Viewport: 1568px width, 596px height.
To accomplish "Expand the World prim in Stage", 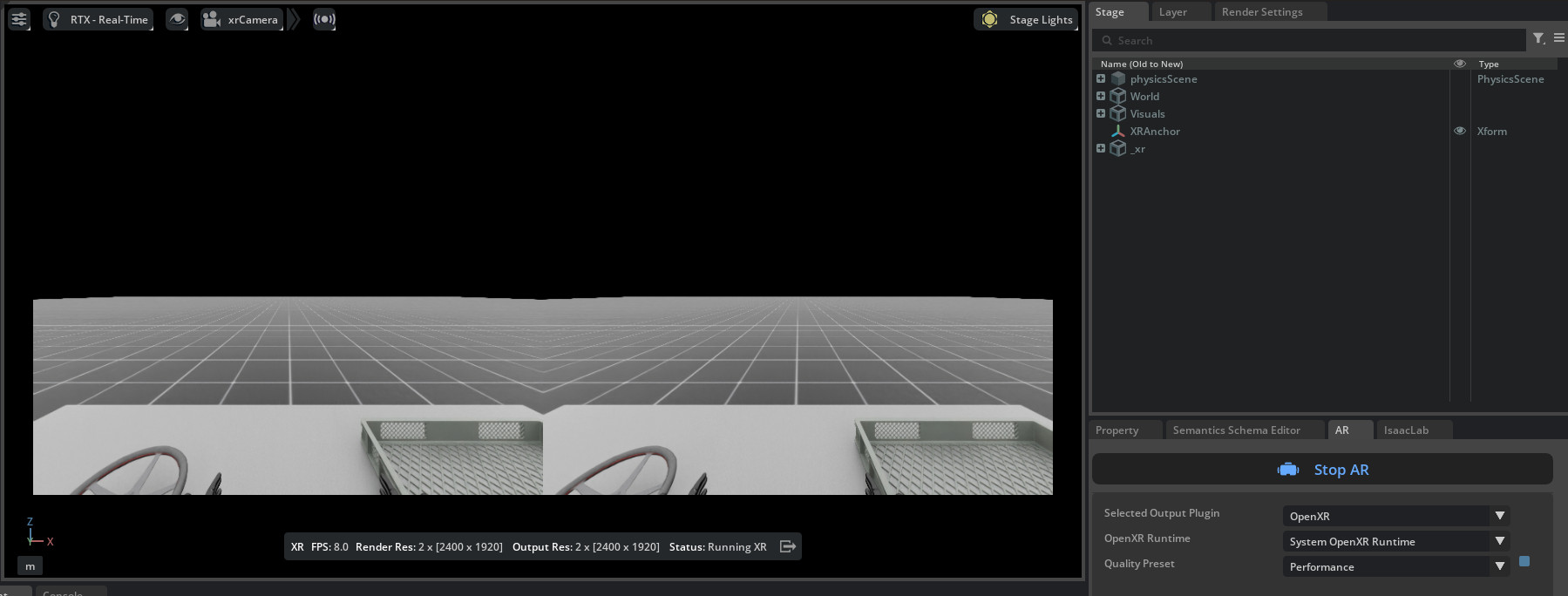I will tap(1101, 96).
